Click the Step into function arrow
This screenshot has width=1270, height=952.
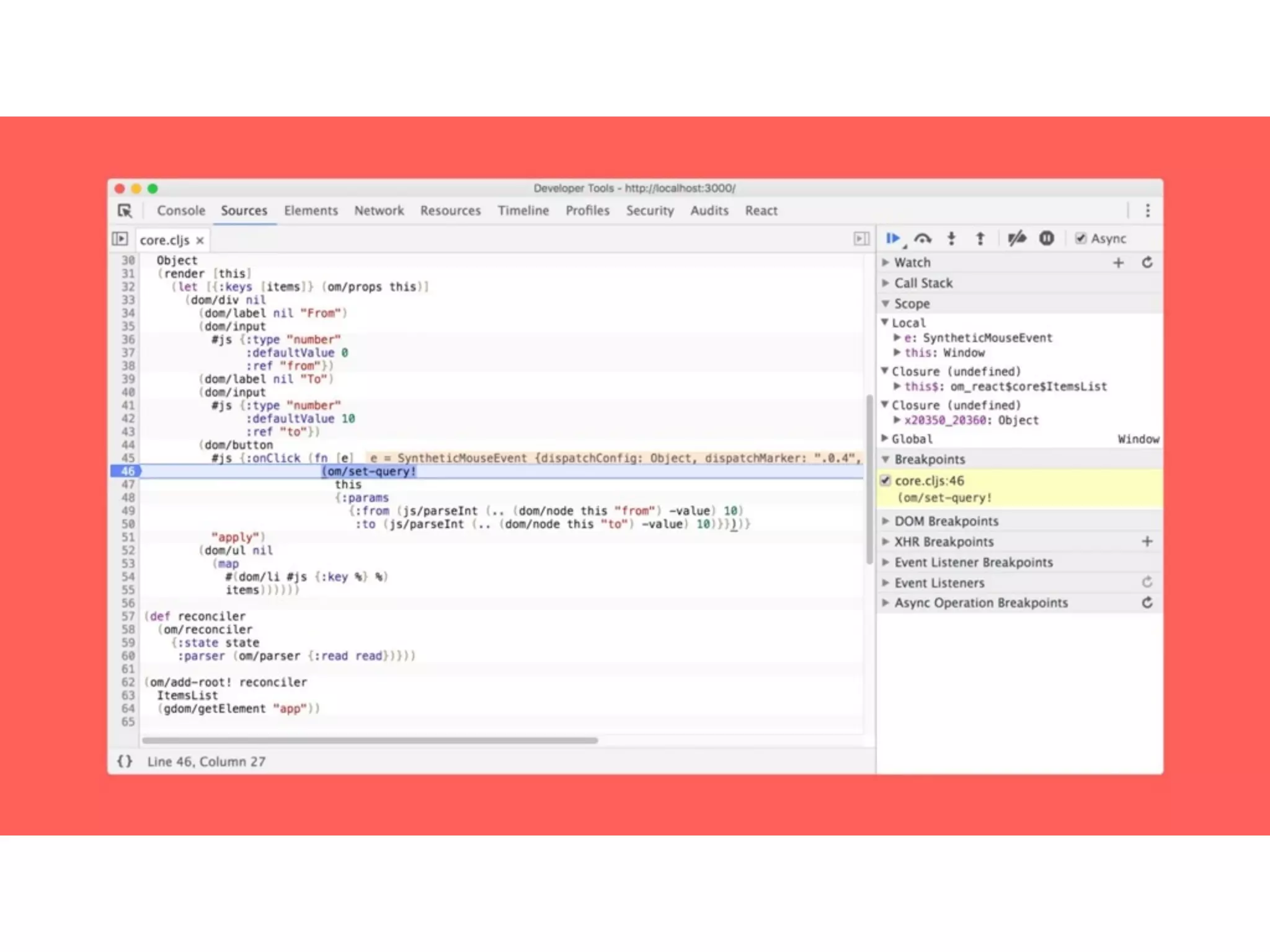pyautogui.click(x=951, y=239)
